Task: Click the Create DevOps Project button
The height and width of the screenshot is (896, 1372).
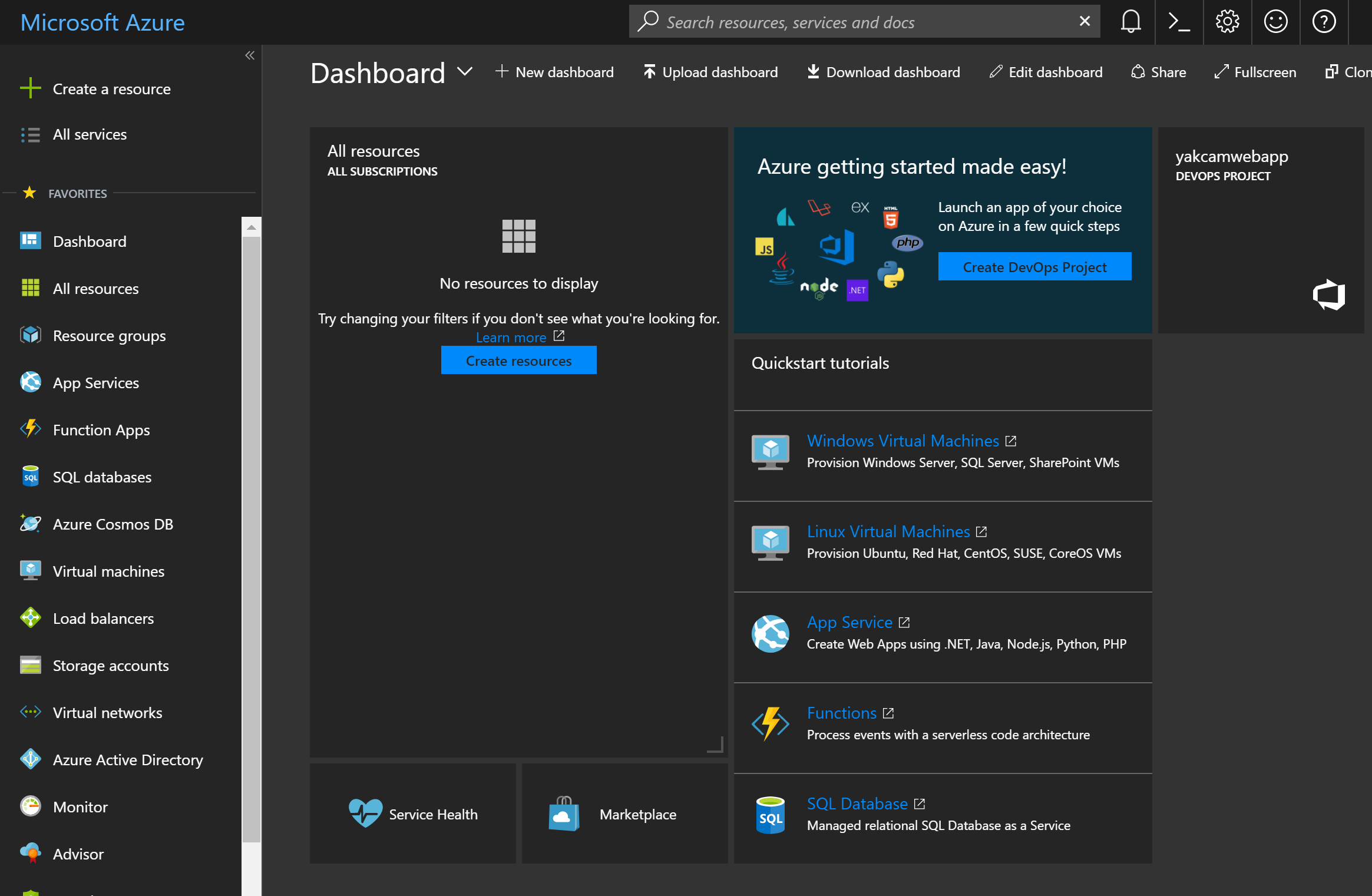Action: point(1034,267)
